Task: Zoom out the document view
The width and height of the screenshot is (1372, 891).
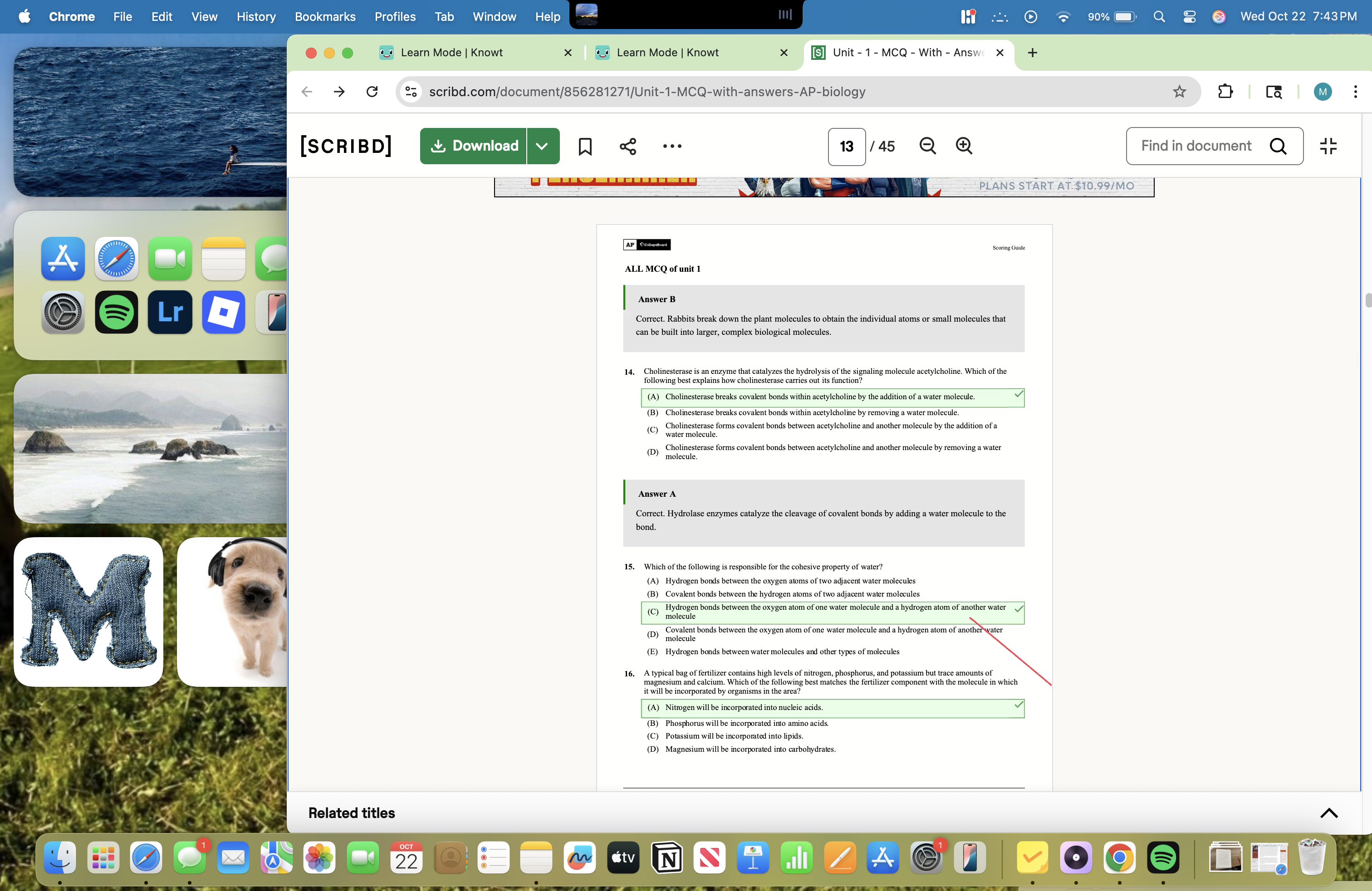Action: (x=927, y=146)
